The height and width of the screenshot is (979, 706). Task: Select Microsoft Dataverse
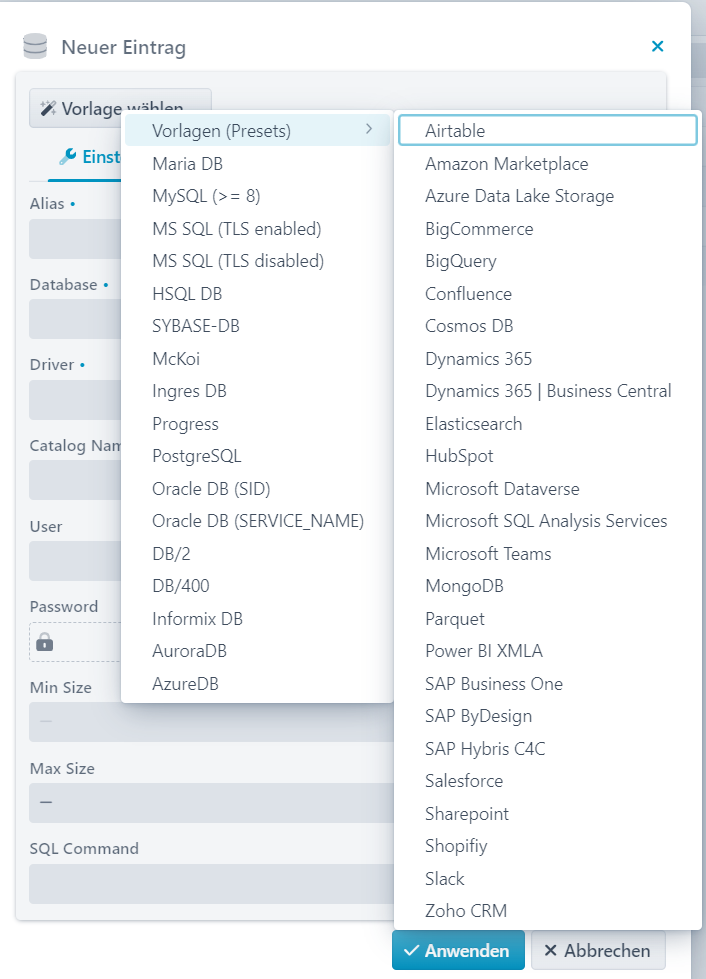click(547, 489)
